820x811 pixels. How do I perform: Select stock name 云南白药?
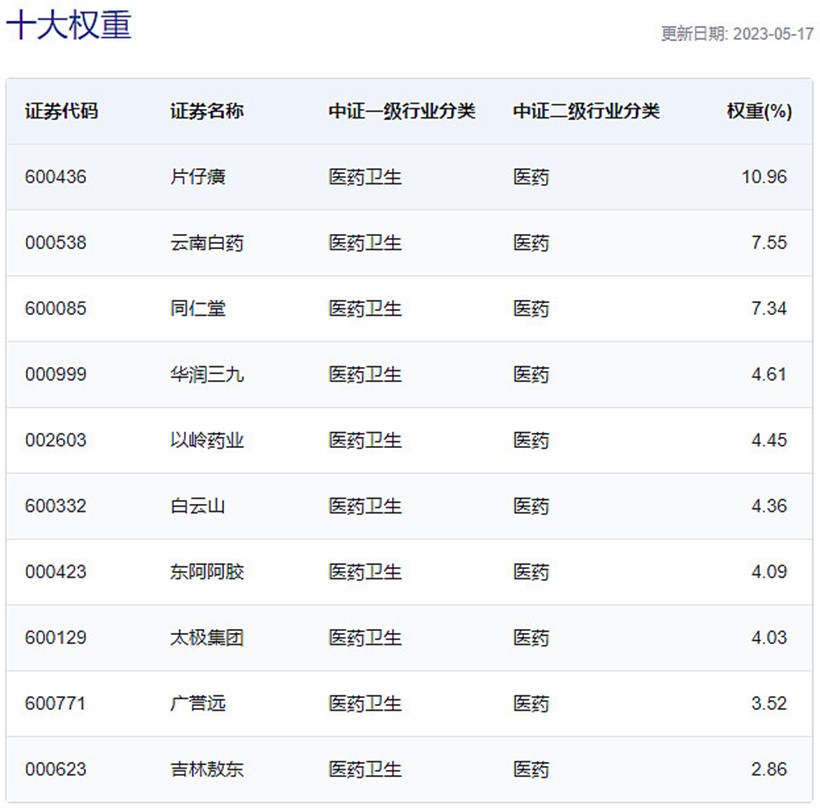point(207,243)
